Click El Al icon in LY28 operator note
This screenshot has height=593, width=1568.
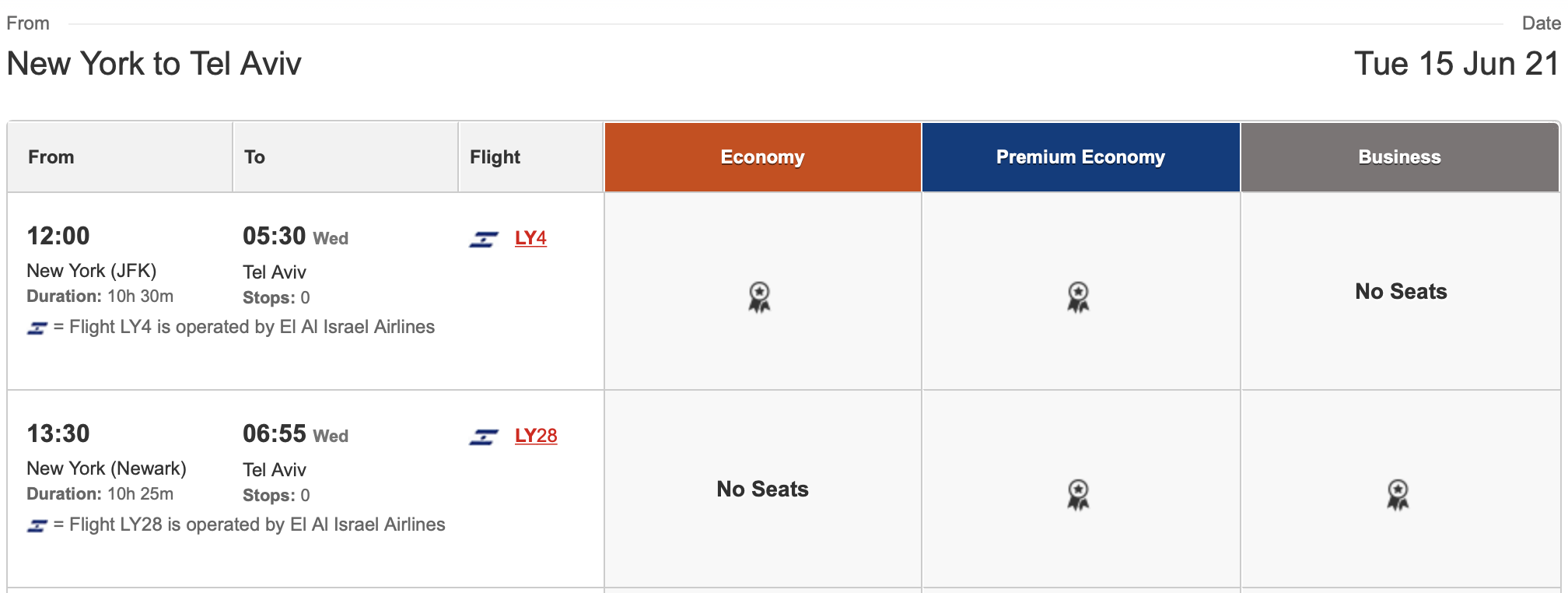(x=37, y=526)
